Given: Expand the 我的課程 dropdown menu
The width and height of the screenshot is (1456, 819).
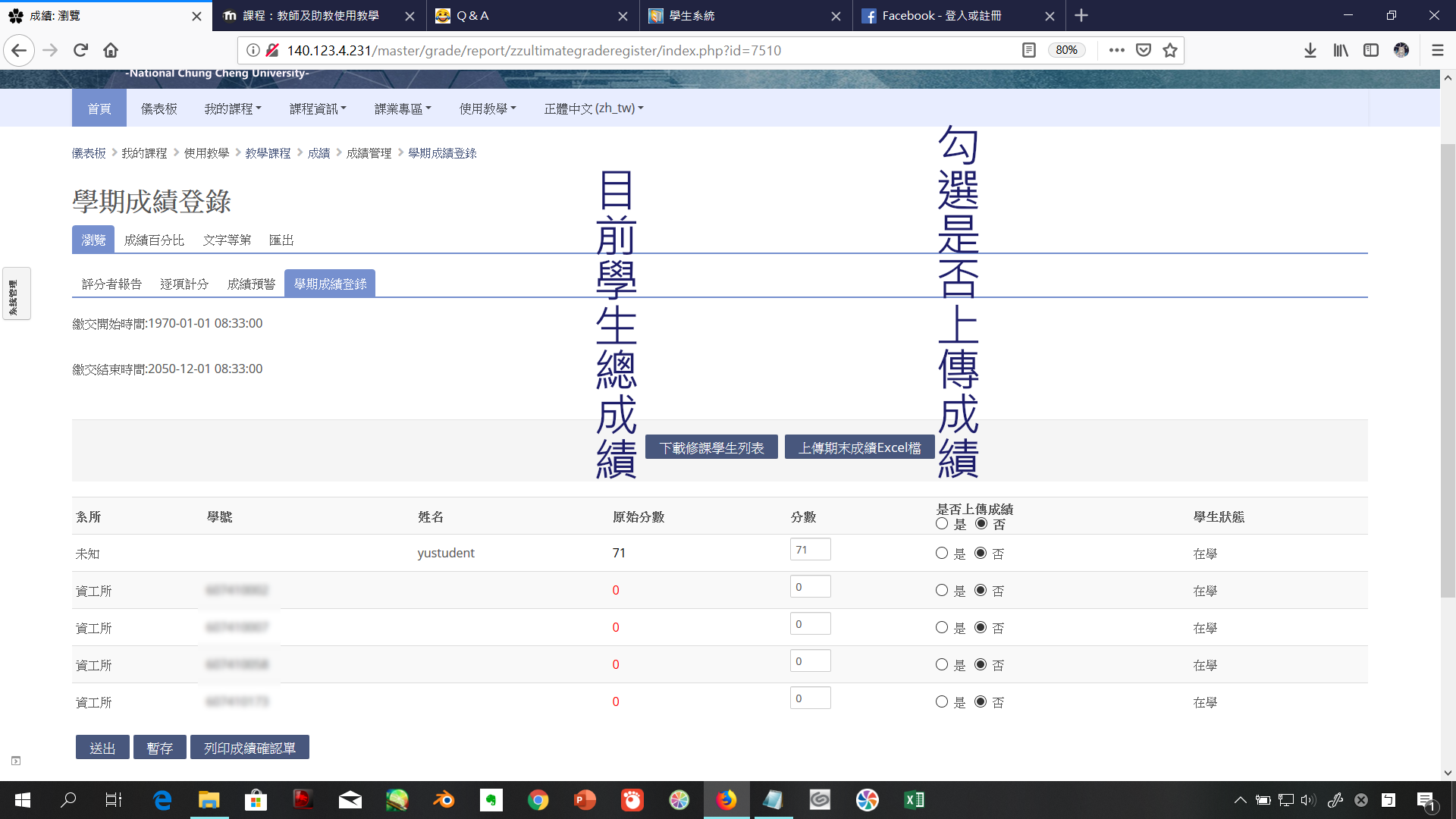Looking at the screenshot, I should coord(232,108).
